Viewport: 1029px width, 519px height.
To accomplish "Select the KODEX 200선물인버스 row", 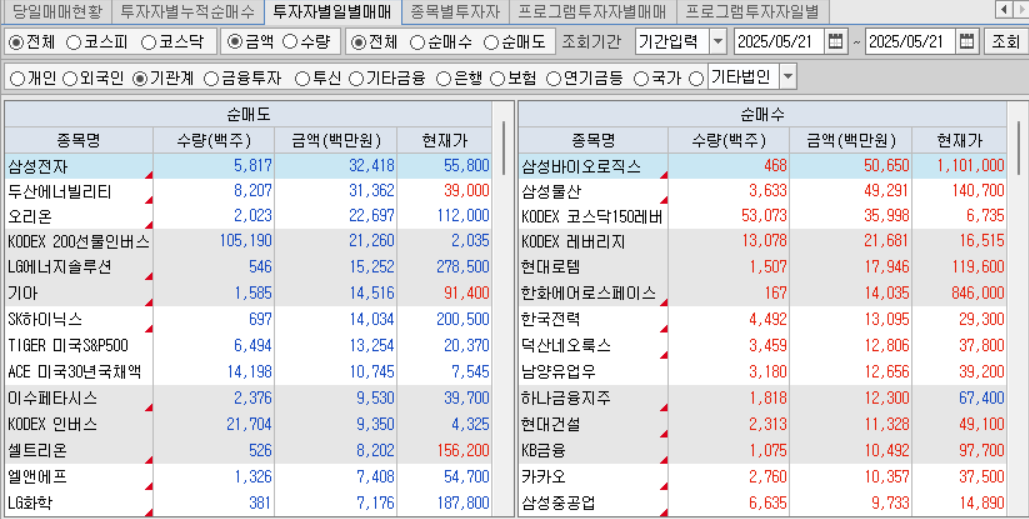I will [x=248, y=241].
